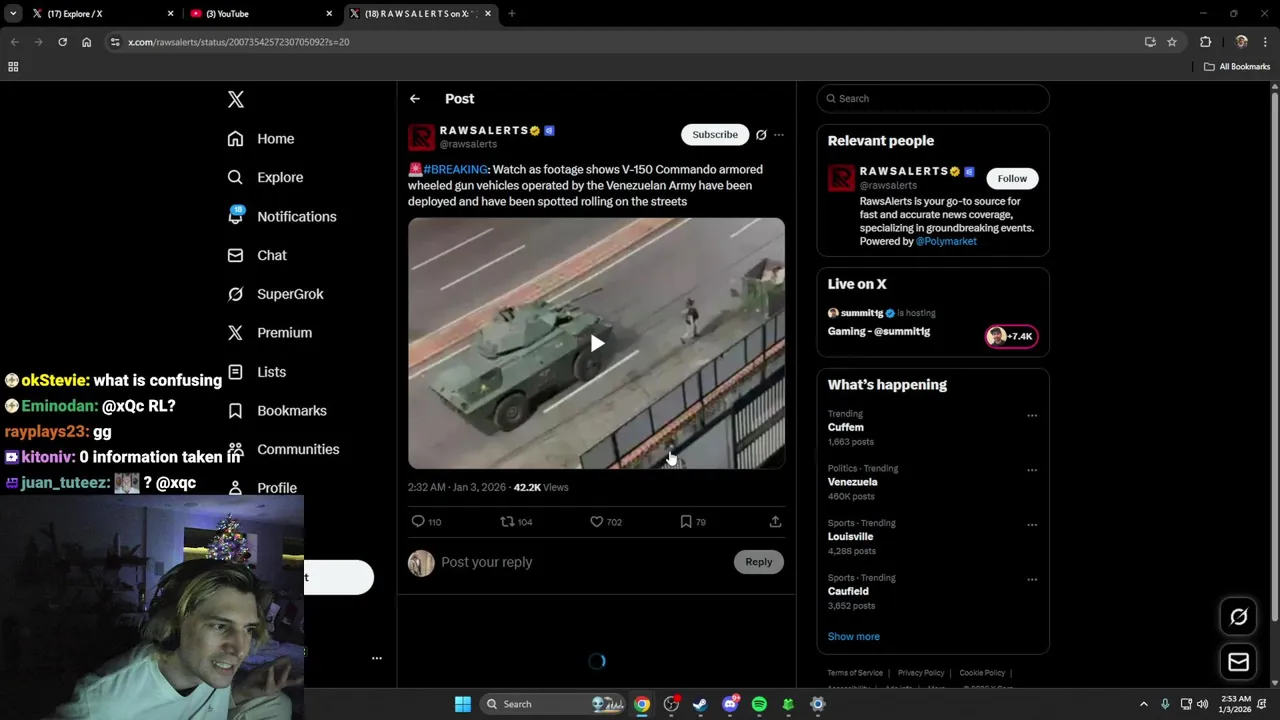The image size is (1280, 720).
Task: Open Bookmarks in the sidebar
Action: click(277, 411)
